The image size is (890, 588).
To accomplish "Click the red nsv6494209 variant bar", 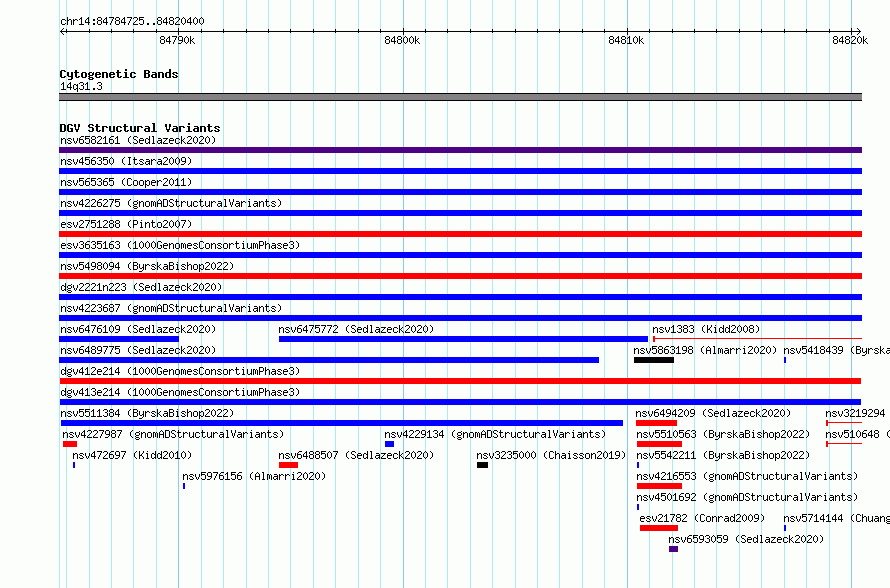I will (x=656, y=423).
